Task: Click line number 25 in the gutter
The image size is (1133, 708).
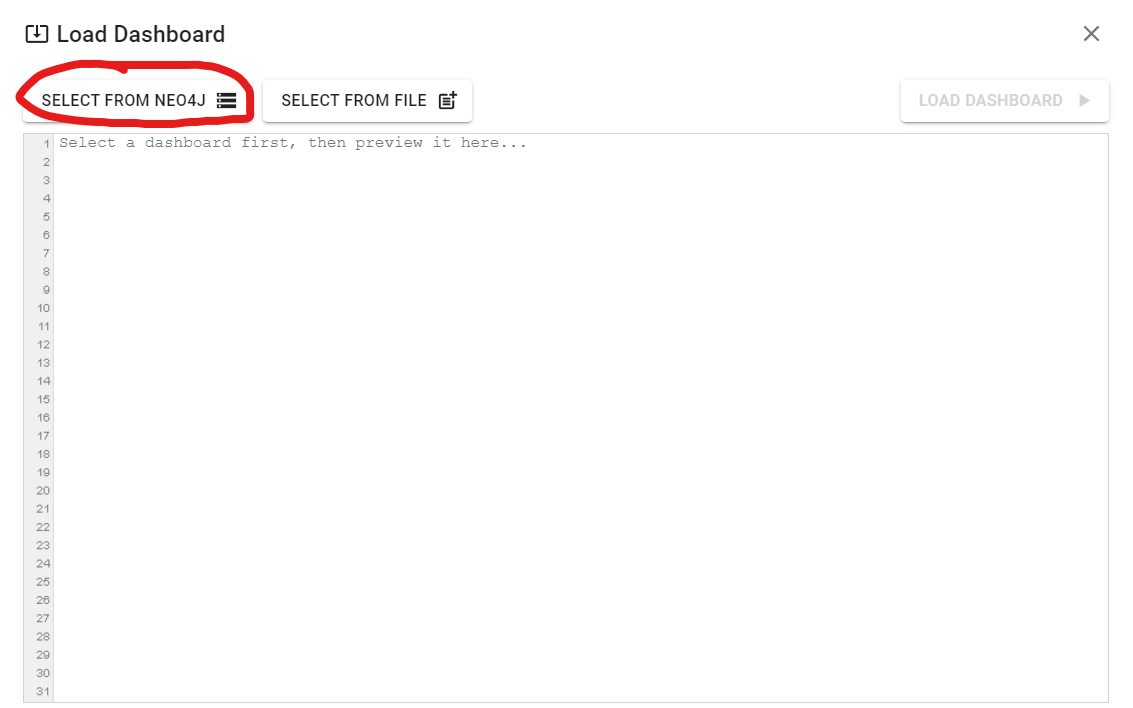Action: 43,582
